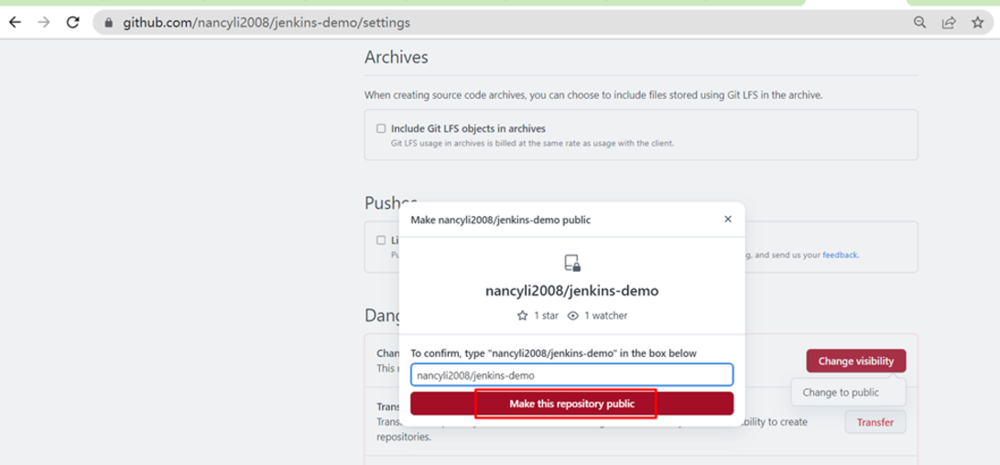The width and height of the screenshot is (1000, 465).
Task: Select Change to public menu option
Action: [x=841, y=392]
